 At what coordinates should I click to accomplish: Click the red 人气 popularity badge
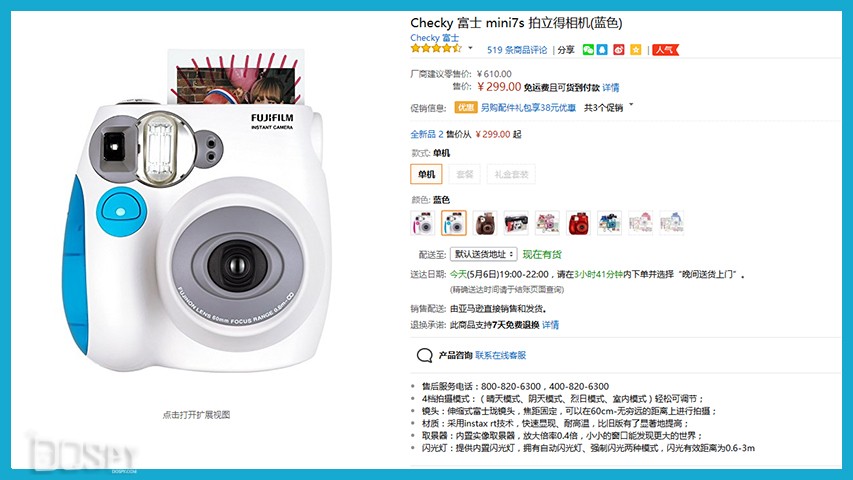665,50
